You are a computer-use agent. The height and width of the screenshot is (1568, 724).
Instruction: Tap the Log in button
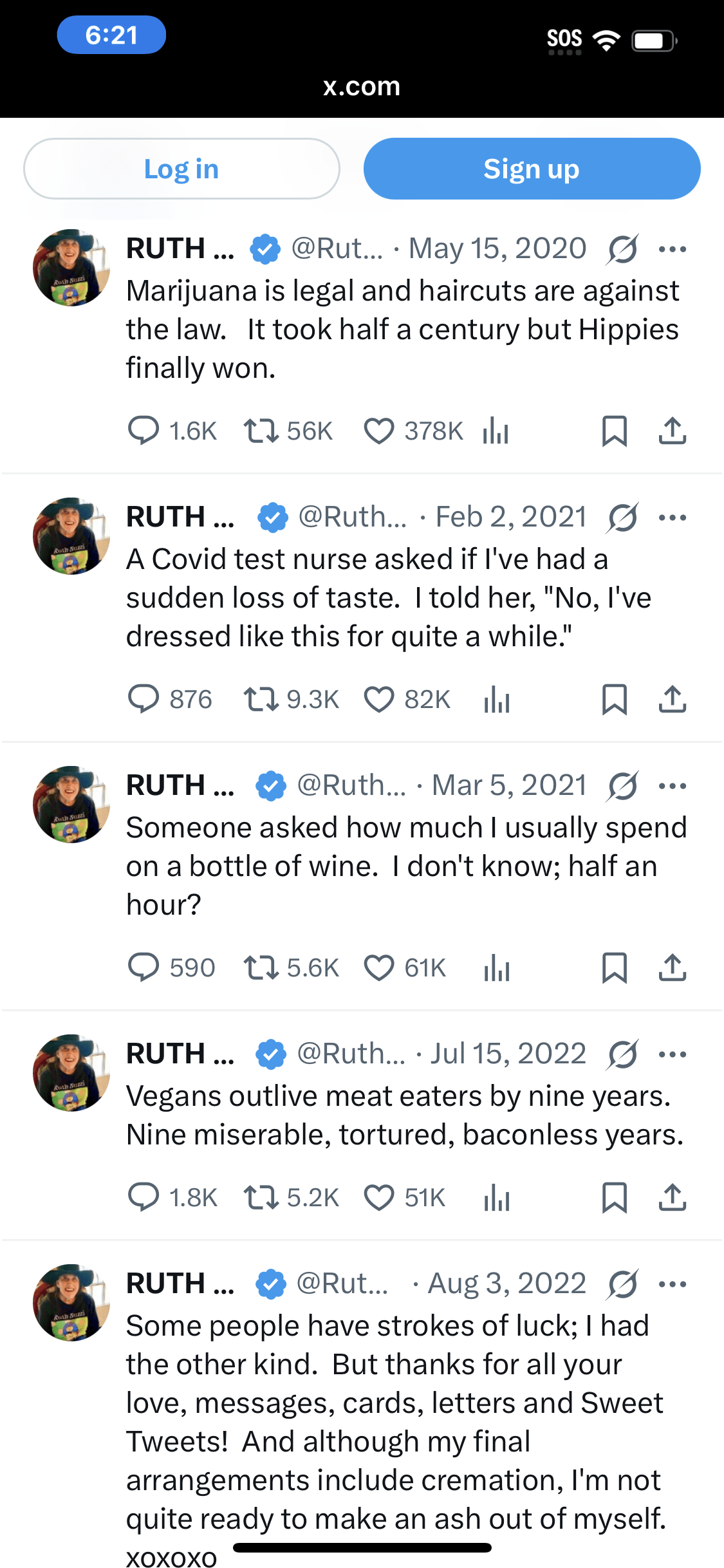click(181, 169)
